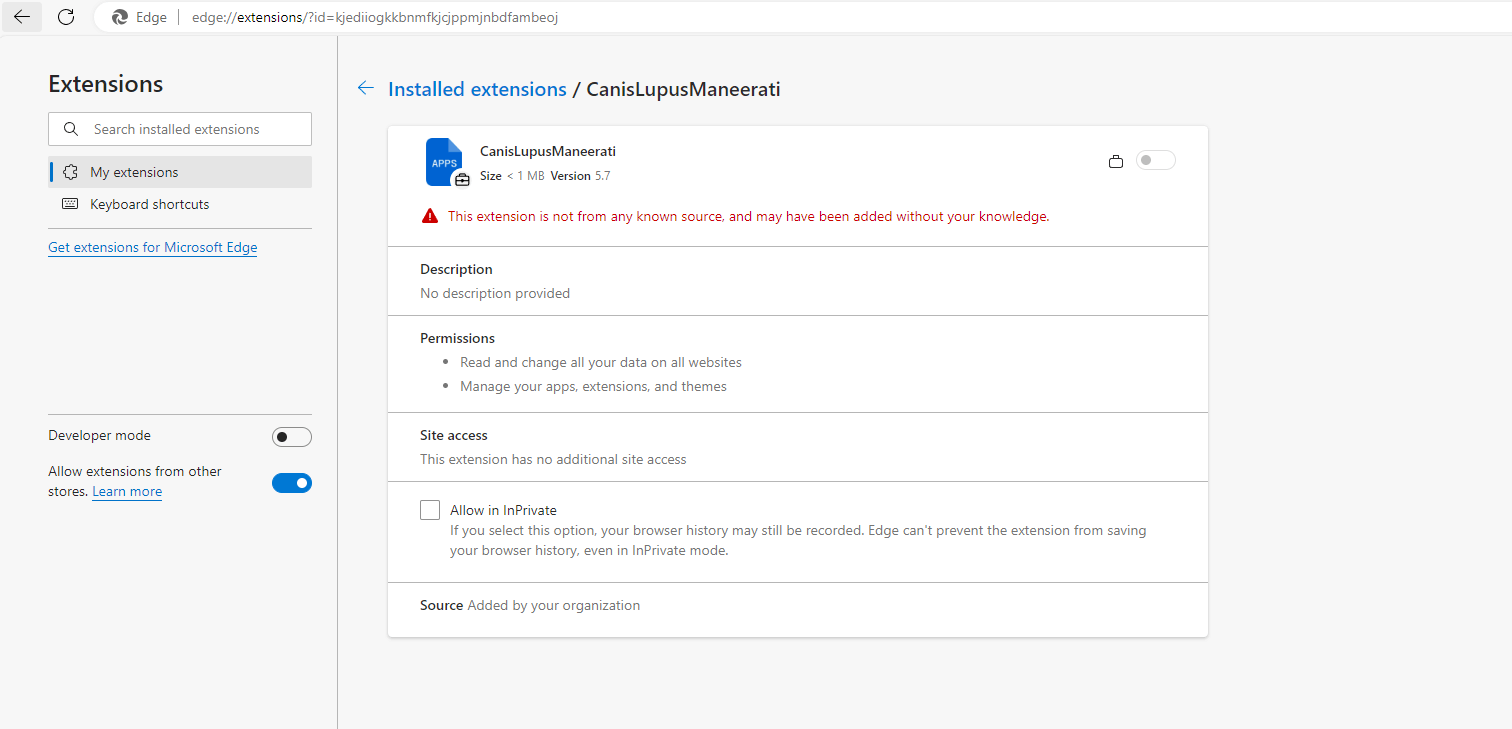
Task: Click the CanisLupusManeerati APPS file icon
Action: [445, 162]
